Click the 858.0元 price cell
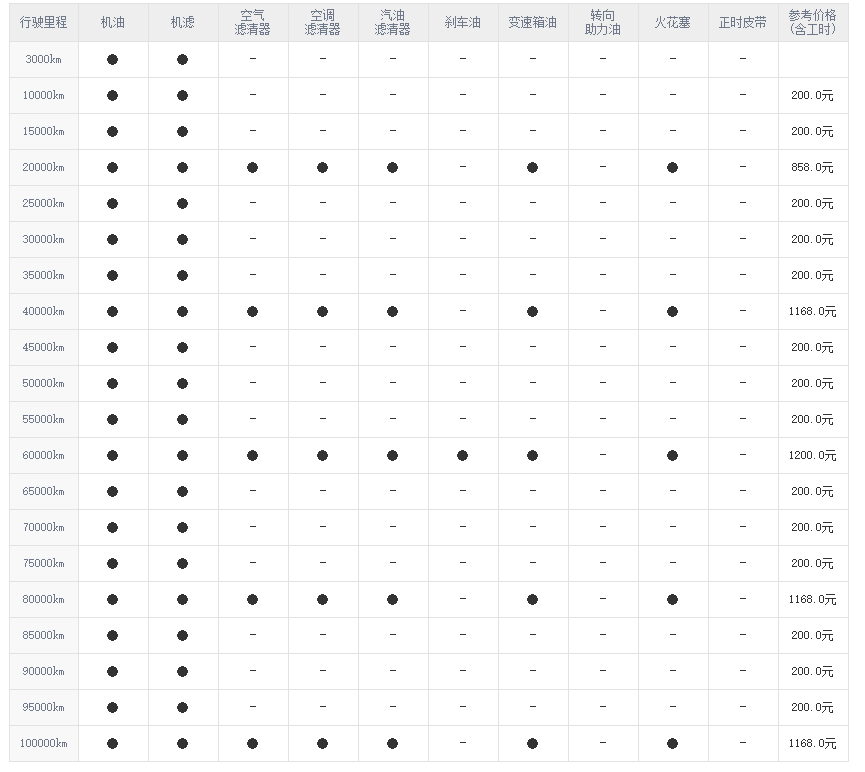Image resolution: width=865 pixels, height=772 pixels. click(811, 168)
